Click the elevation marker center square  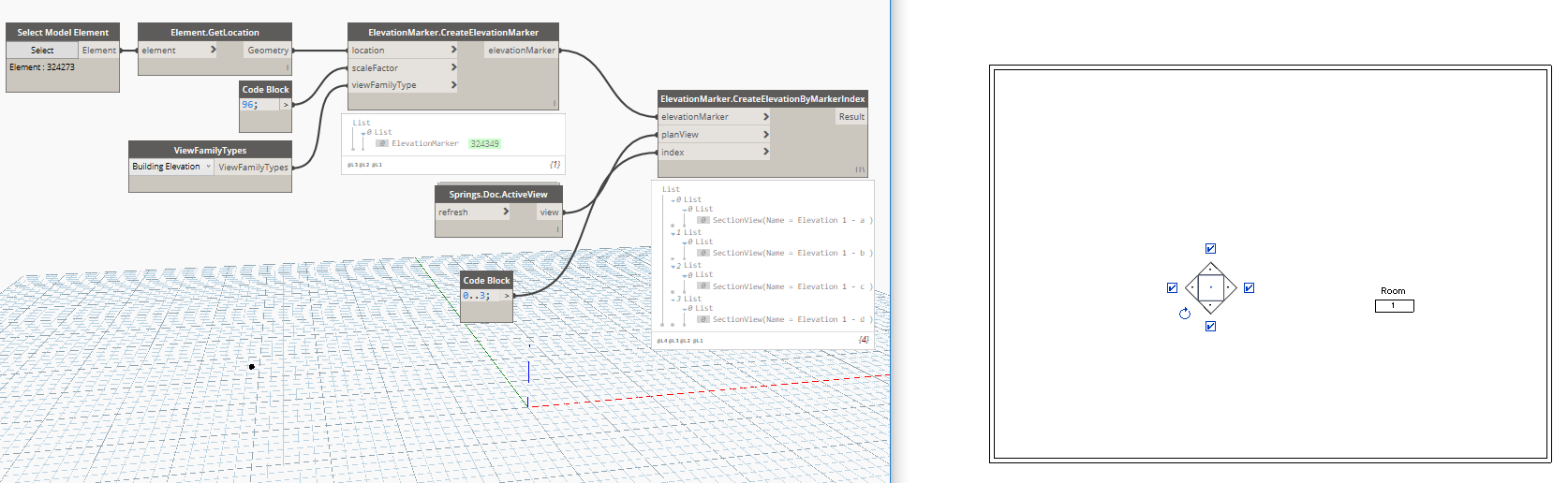1210,287
